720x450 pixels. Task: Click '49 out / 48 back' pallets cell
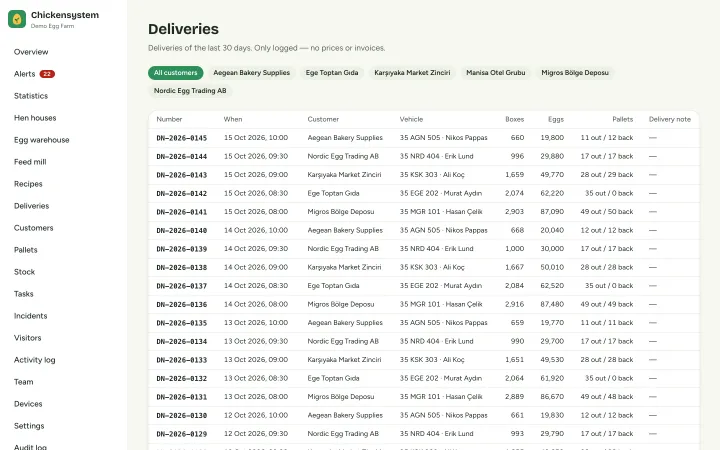coord(607,397)
